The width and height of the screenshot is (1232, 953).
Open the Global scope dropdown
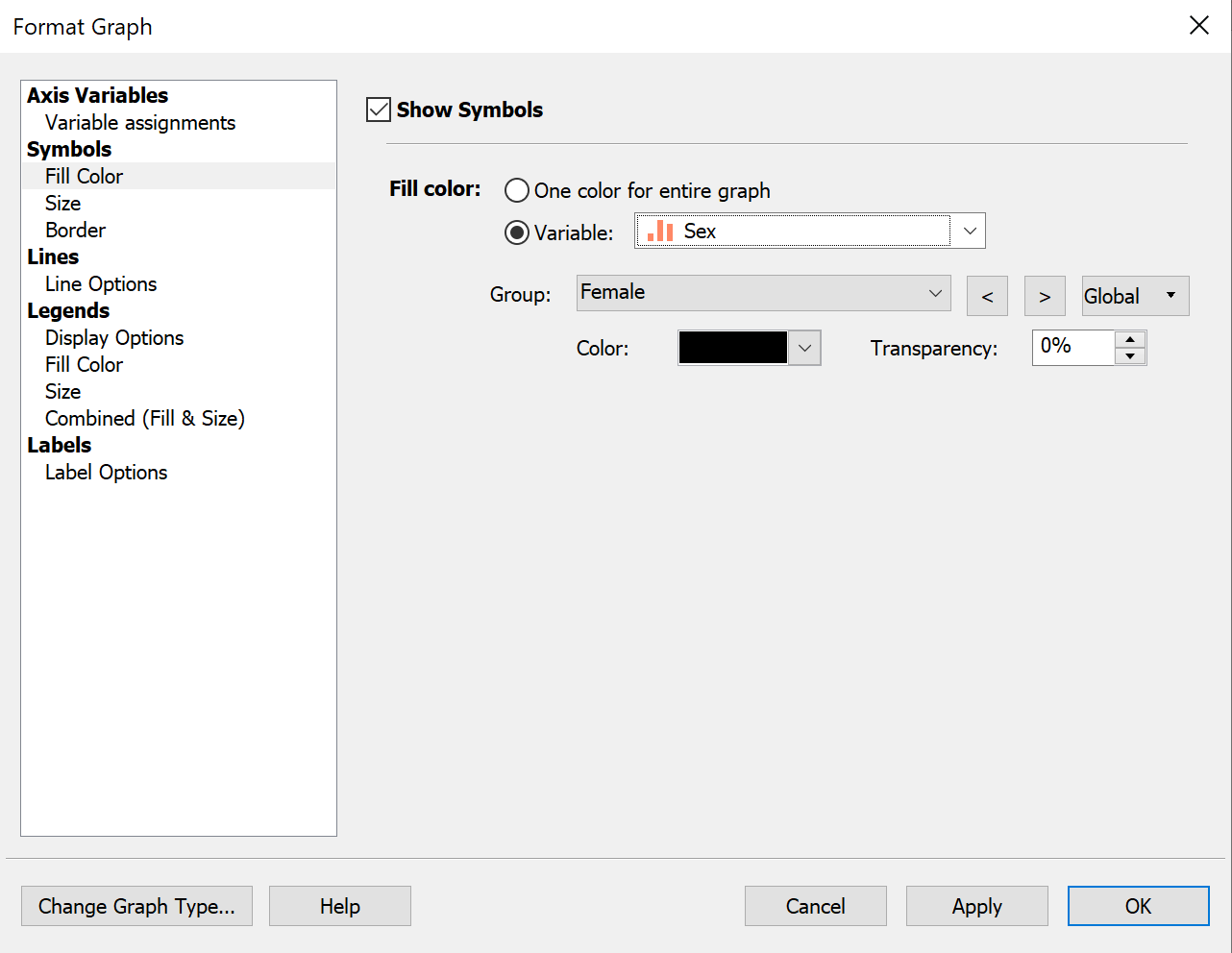pyautogui.click(x=1134, y=296)
